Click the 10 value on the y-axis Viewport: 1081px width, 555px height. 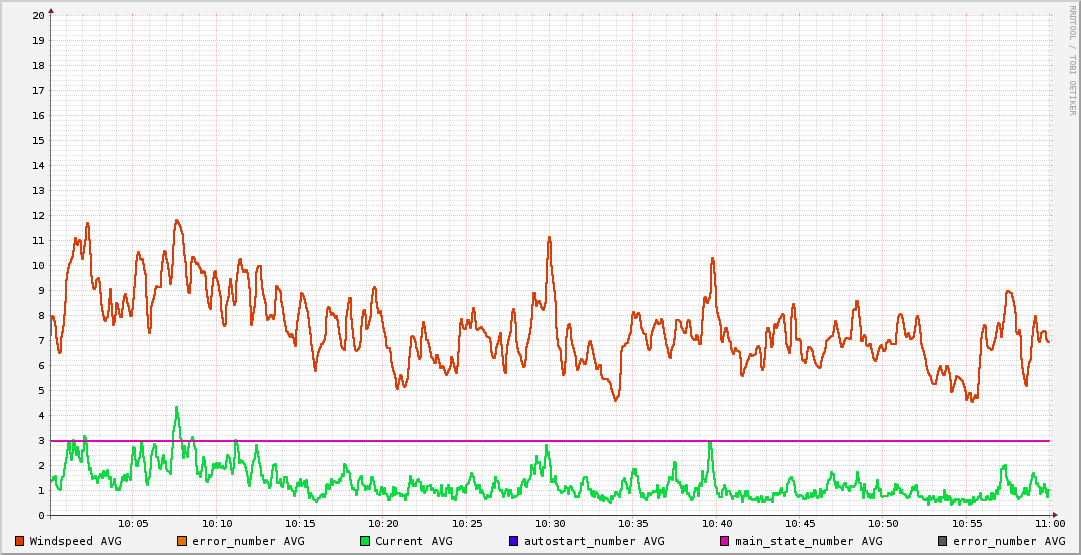coord(38,266)
